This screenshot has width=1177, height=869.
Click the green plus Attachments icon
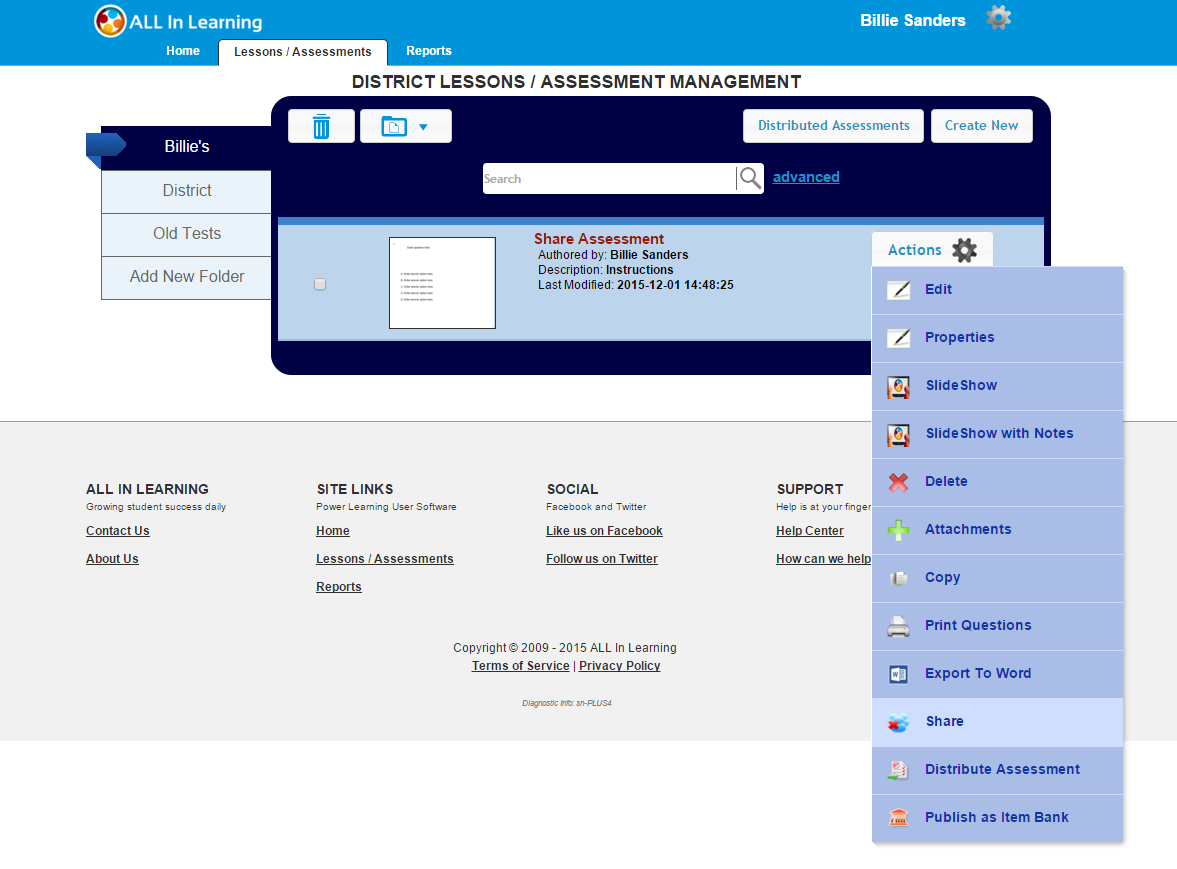pos(899,530)
